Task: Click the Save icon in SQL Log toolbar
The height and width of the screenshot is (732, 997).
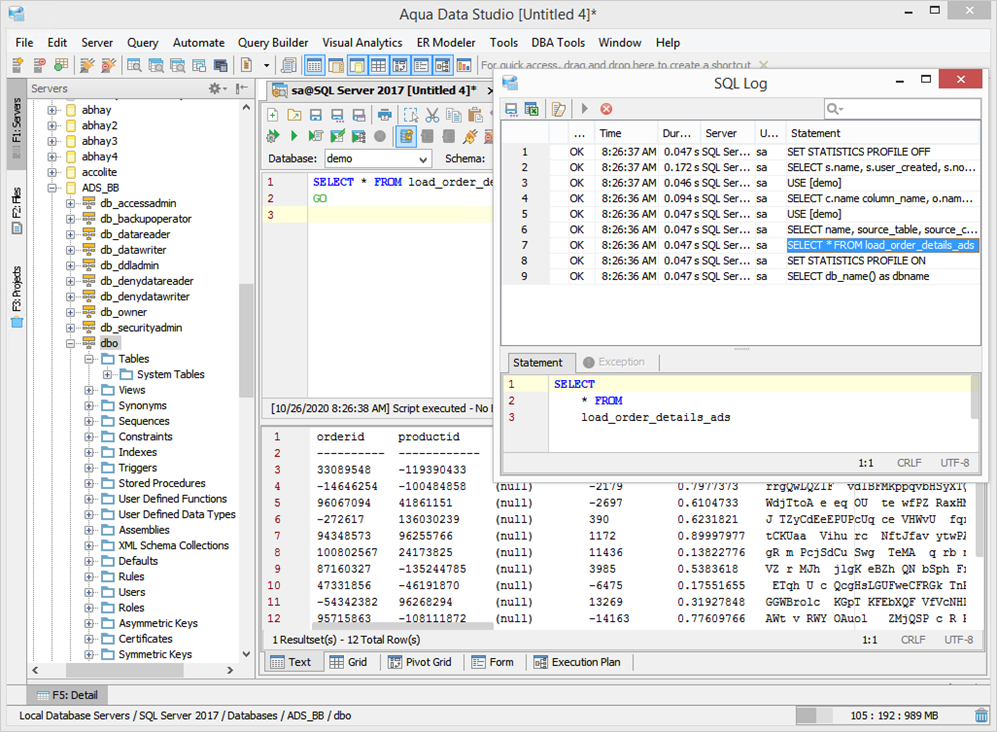Action: pos(511,108)
